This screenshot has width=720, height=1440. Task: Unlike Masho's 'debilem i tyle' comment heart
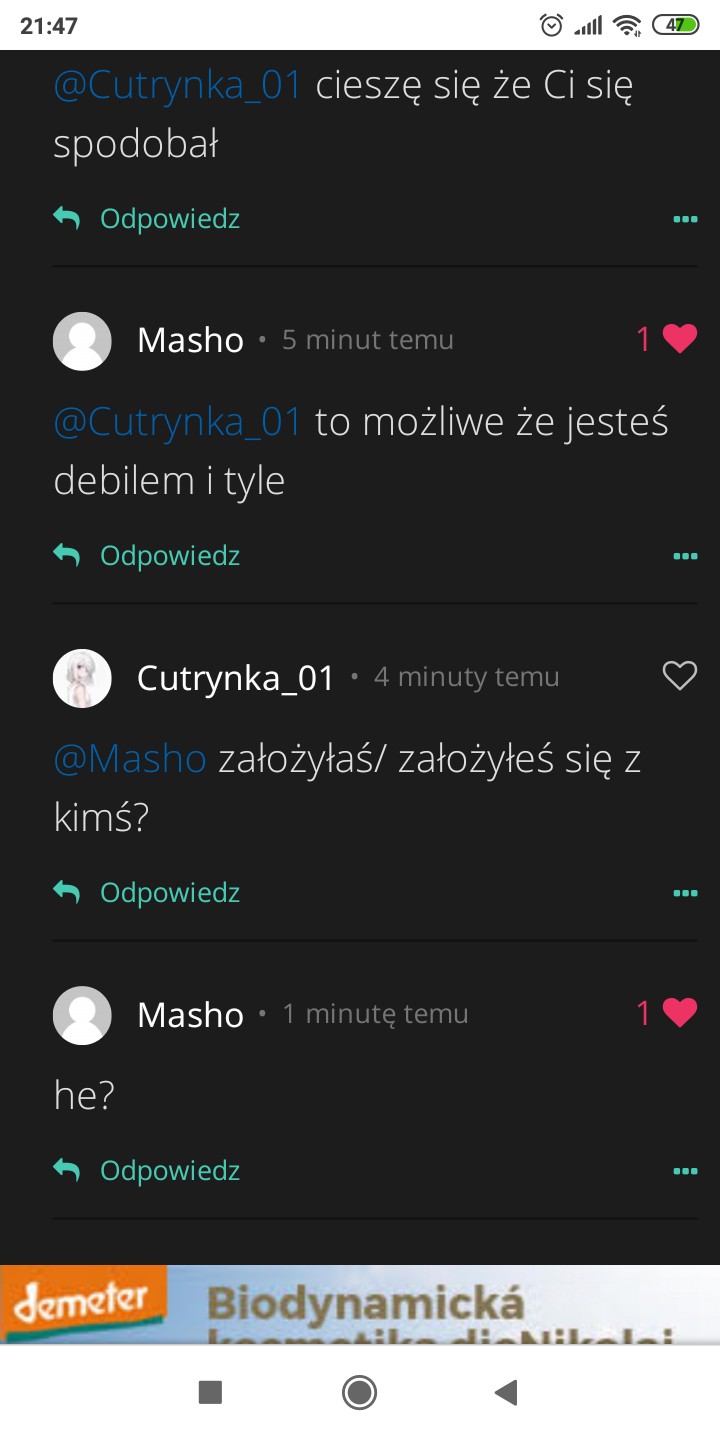click(679, 340)
